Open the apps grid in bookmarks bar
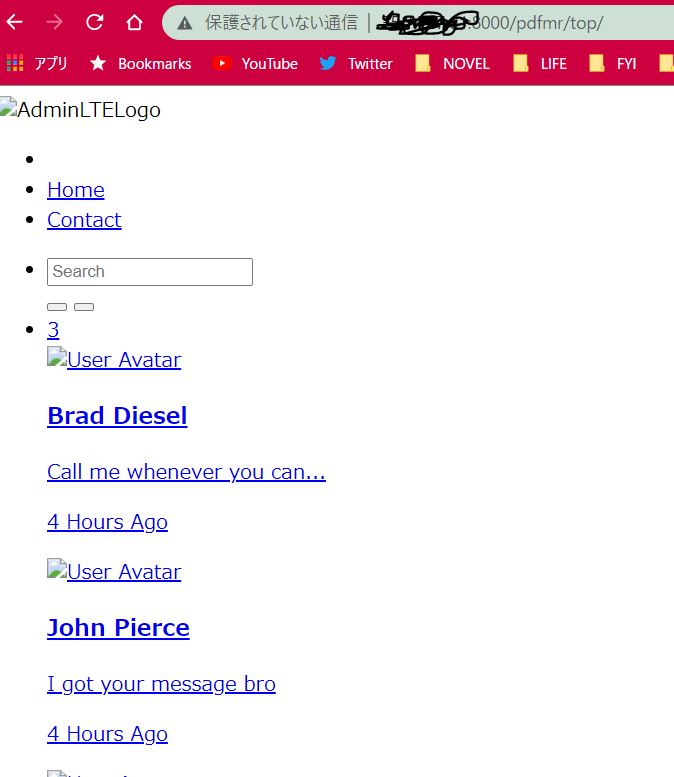This screenshot has height=777, width=674. (x=15, y=63)
